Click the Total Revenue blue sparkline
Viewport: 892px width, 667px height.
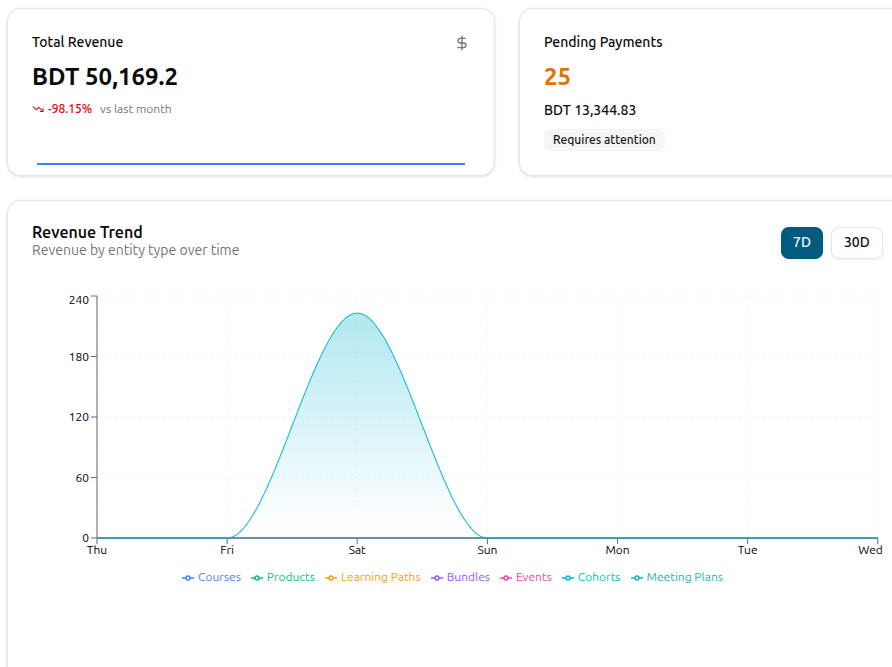click(251, 164)
